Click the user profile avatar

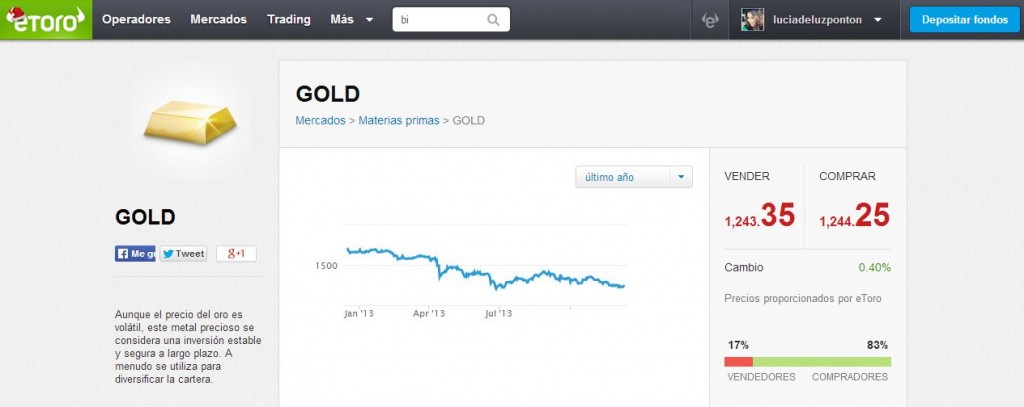coord(752,20)
